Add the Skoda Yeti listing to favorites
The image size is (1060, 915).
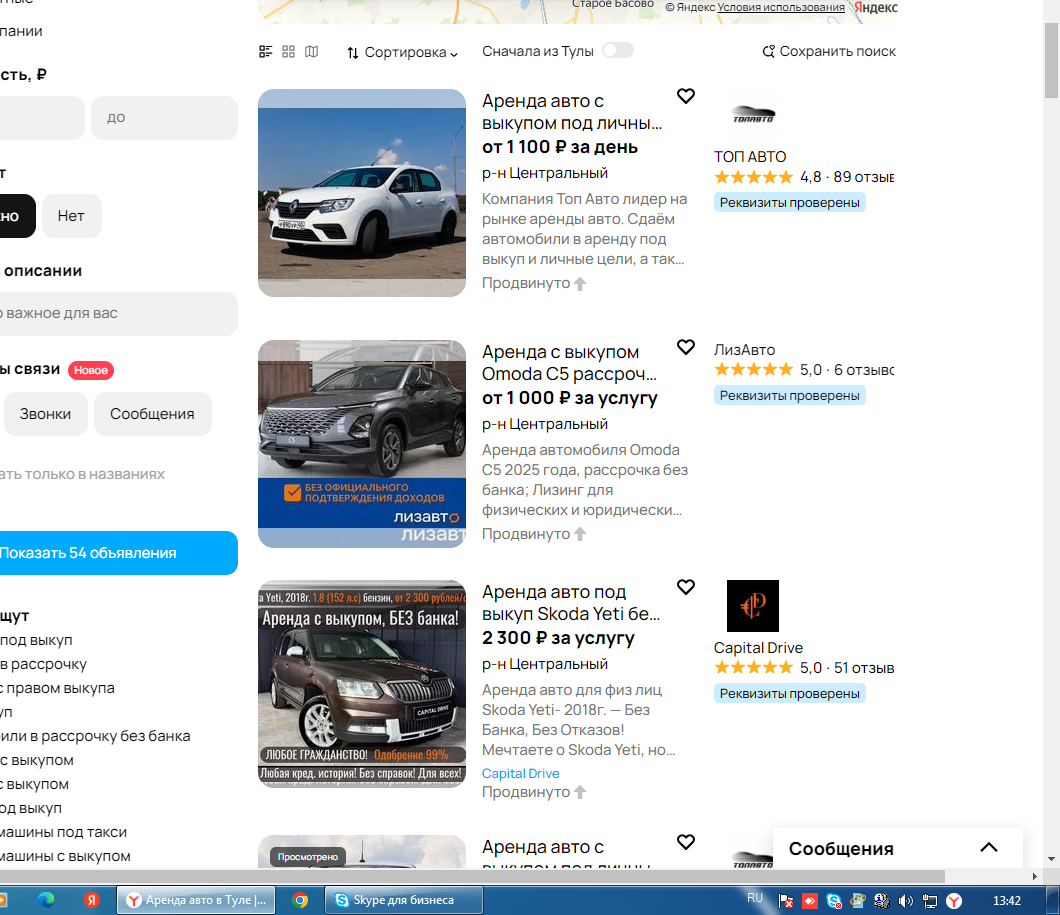685,587
